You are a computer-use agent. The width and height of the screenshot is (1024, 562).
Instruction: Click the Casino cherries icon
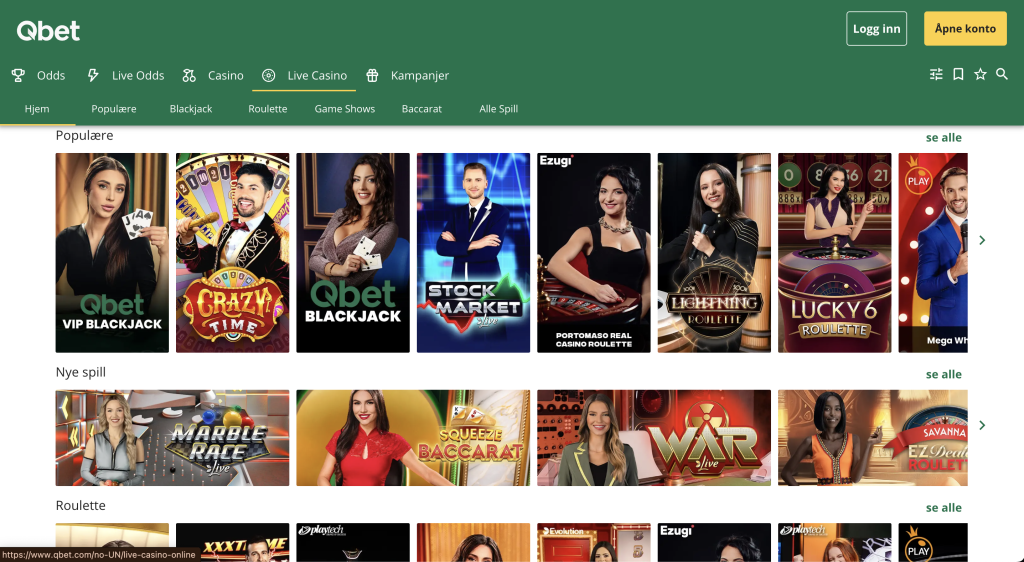pyautogui.click(x=189, y=76)
